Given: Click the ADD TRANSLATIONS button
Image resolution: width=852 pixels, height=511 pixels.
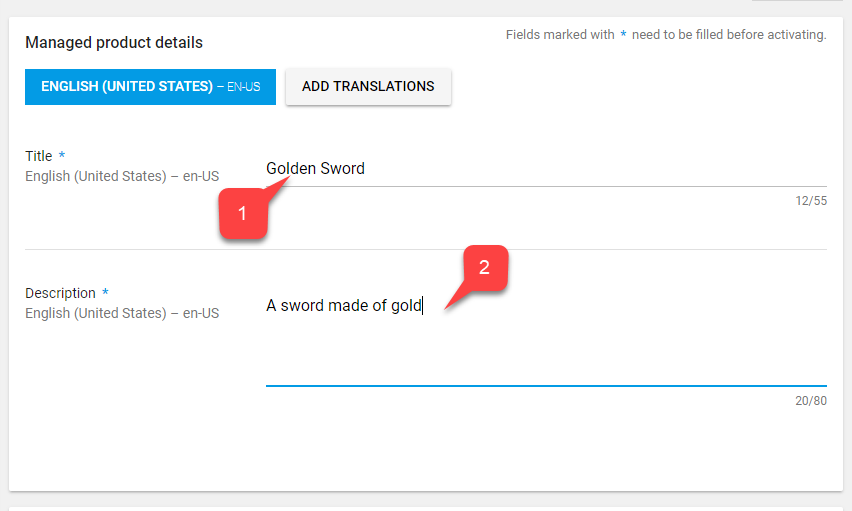Looking at the screenshot, I should point(368,86).
